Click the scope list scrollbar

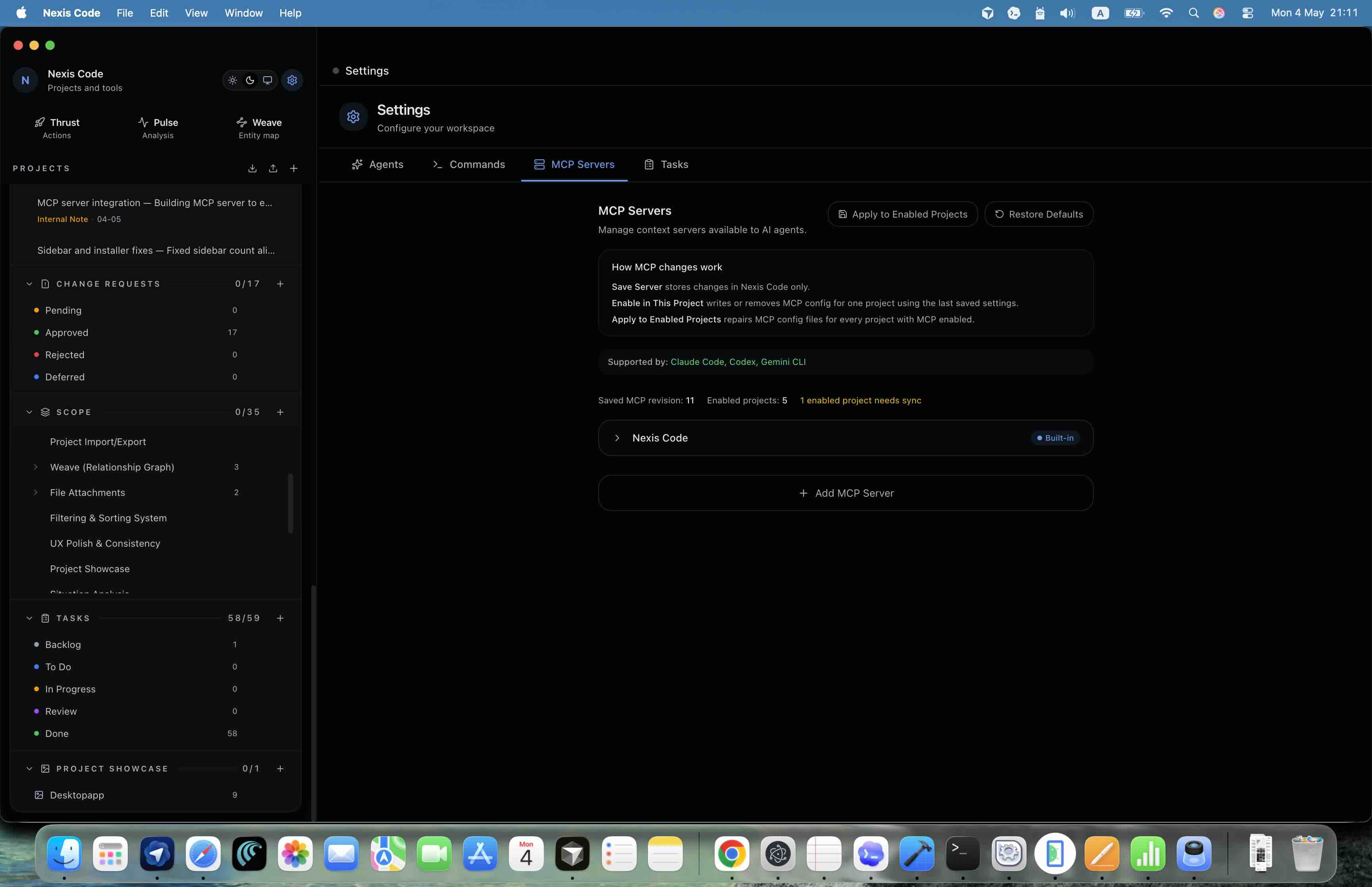pyautogui.click(x=290, y=503)
